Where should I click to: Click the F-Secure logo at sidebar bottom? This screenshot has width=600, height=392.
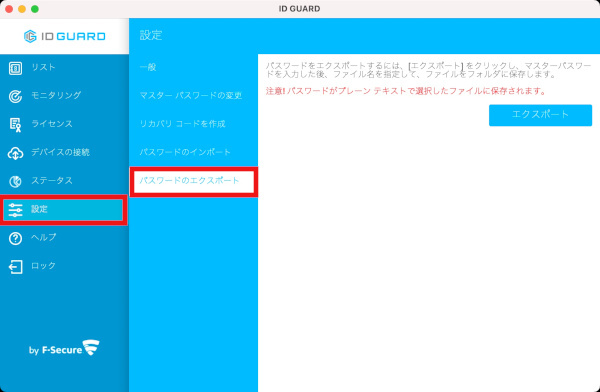64,348
